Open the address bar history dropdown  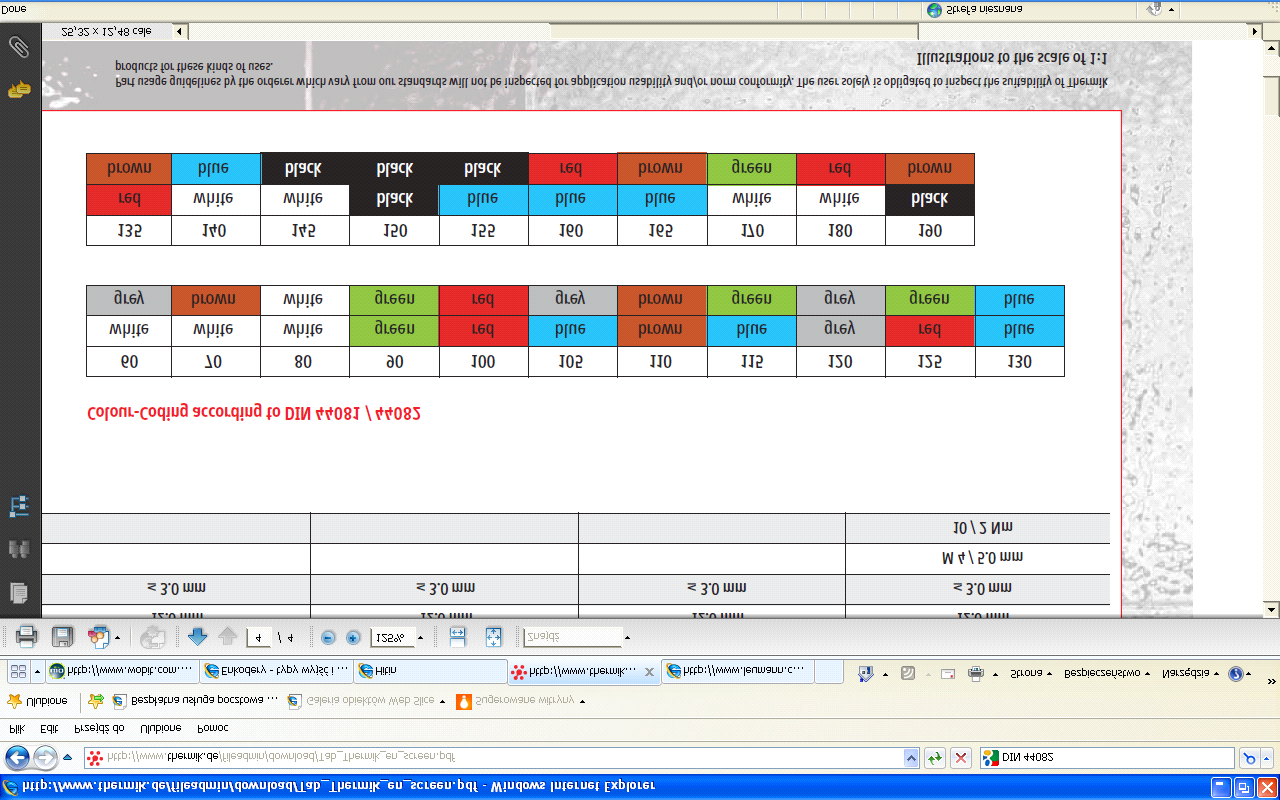pyautogui.click(x=910, y=757)
